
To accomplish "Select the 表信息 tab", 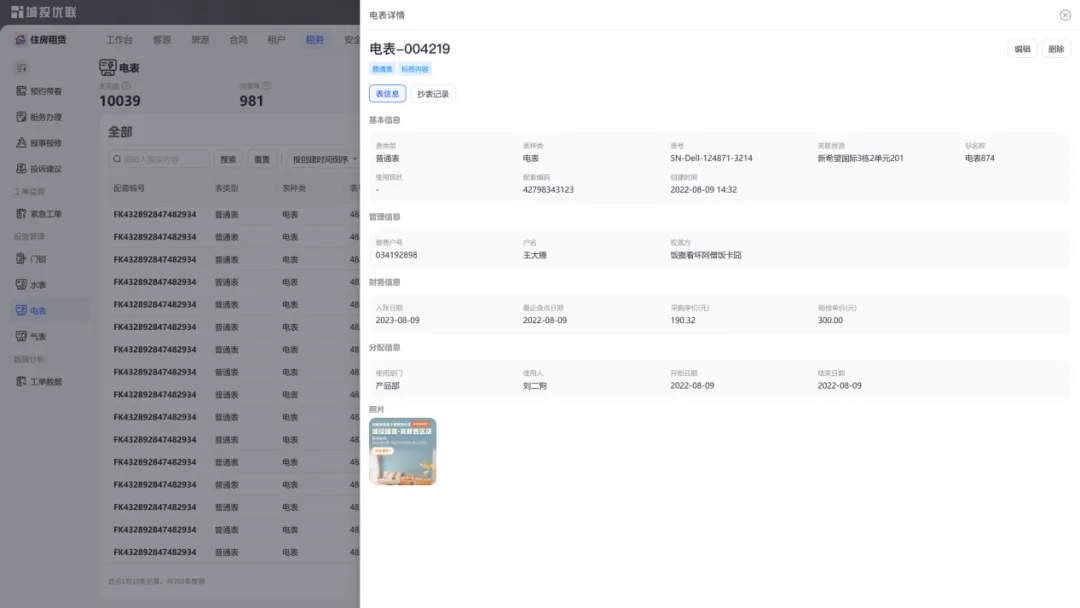I will tap(387, 94).
